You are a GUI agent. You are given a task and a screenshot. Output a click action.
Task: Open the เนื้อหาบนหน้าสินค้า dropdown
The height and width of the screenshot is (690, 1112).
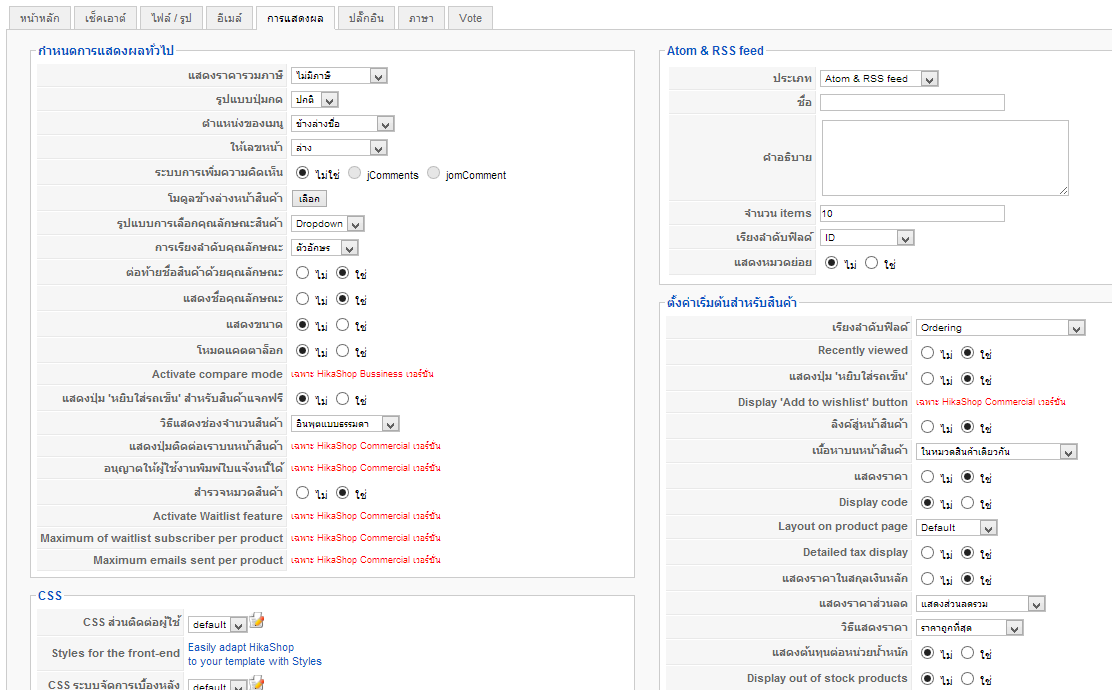click(996, 452)
